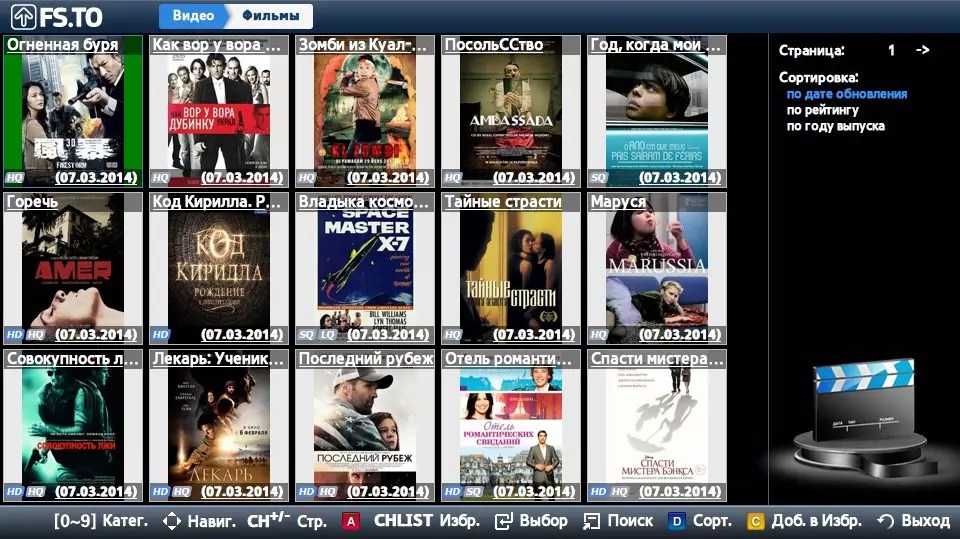This screenshot has width=960, height=539.
Task: Click the Выход return arrow icon
Action: [884, 521]
